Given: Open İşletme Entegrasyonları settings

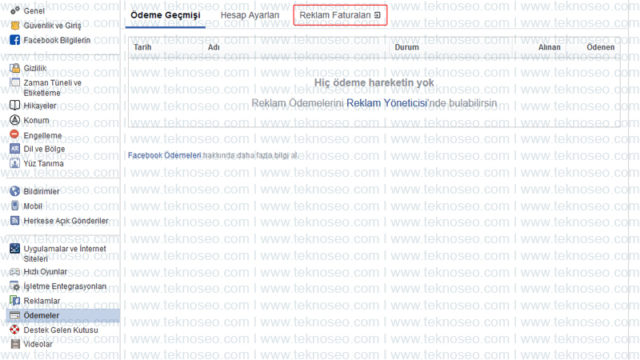Looking at the screenshot, I should [65, 287].
